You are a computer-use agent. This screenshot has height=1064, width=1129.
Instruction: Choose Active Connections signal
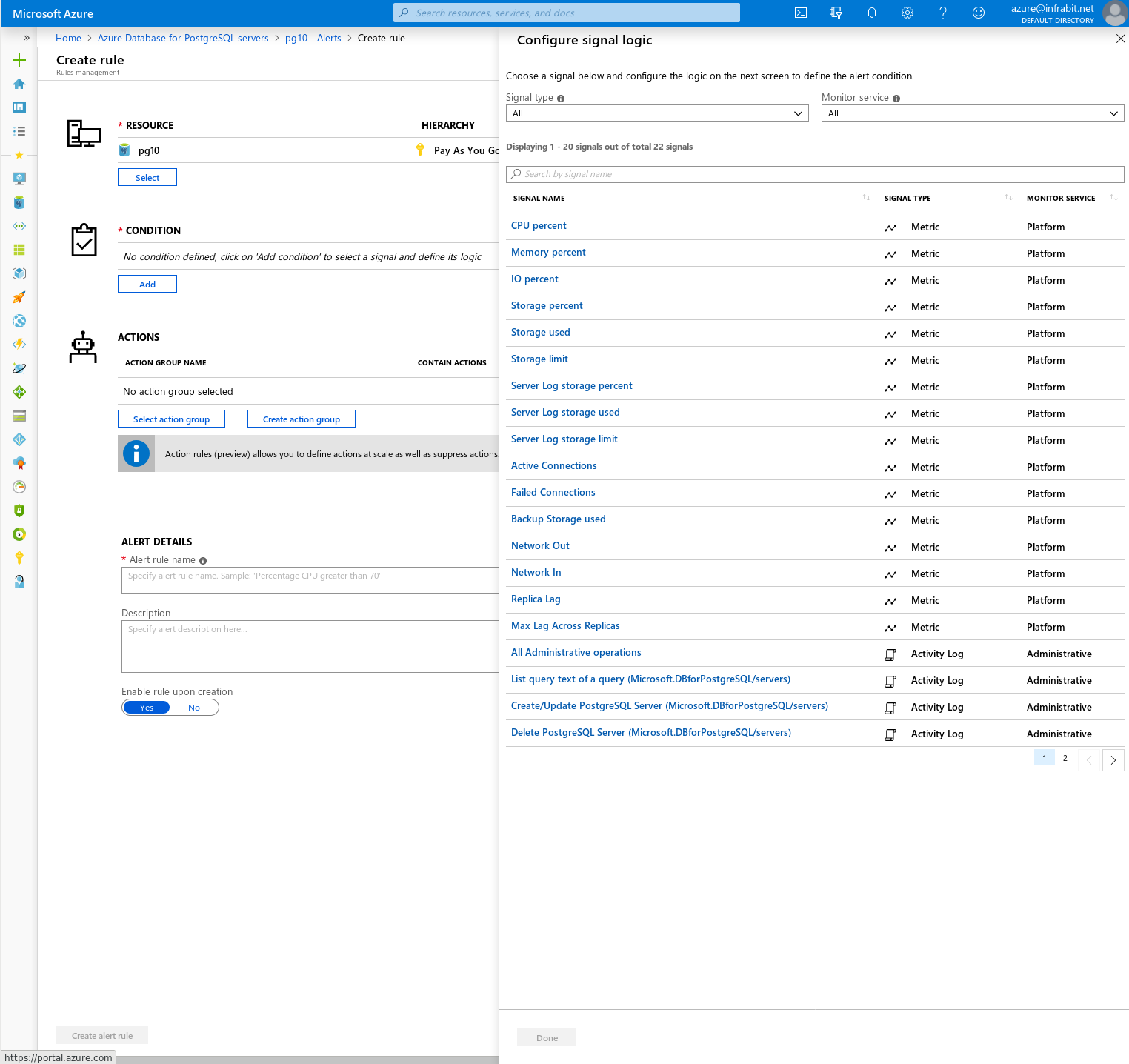click(x=554, y=466)
